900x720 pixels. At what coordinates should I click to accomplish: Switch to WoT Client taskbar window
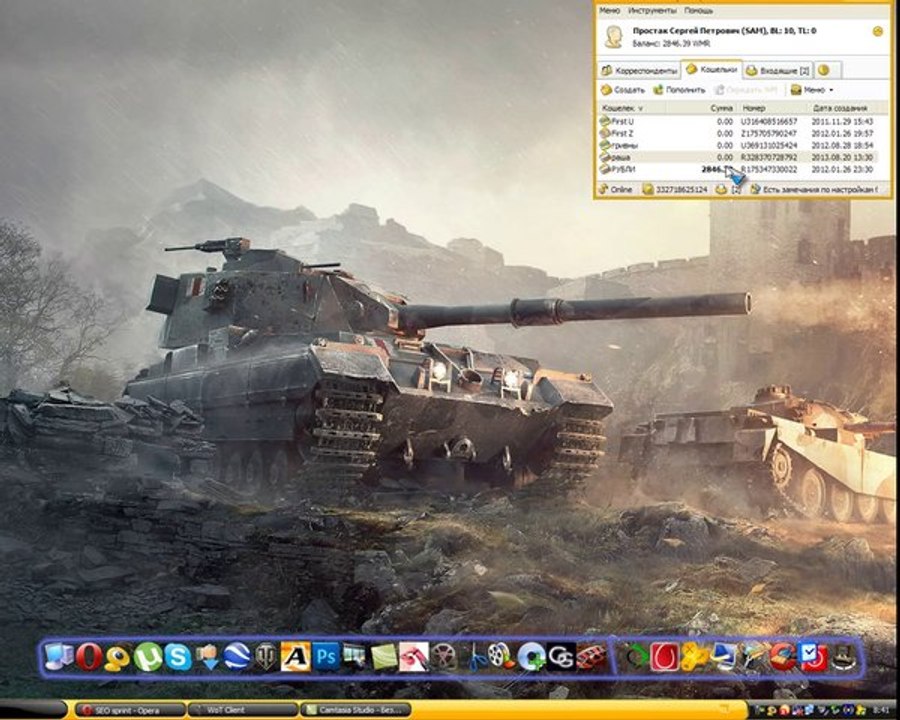pyautogui.click(x=243, y=710)
